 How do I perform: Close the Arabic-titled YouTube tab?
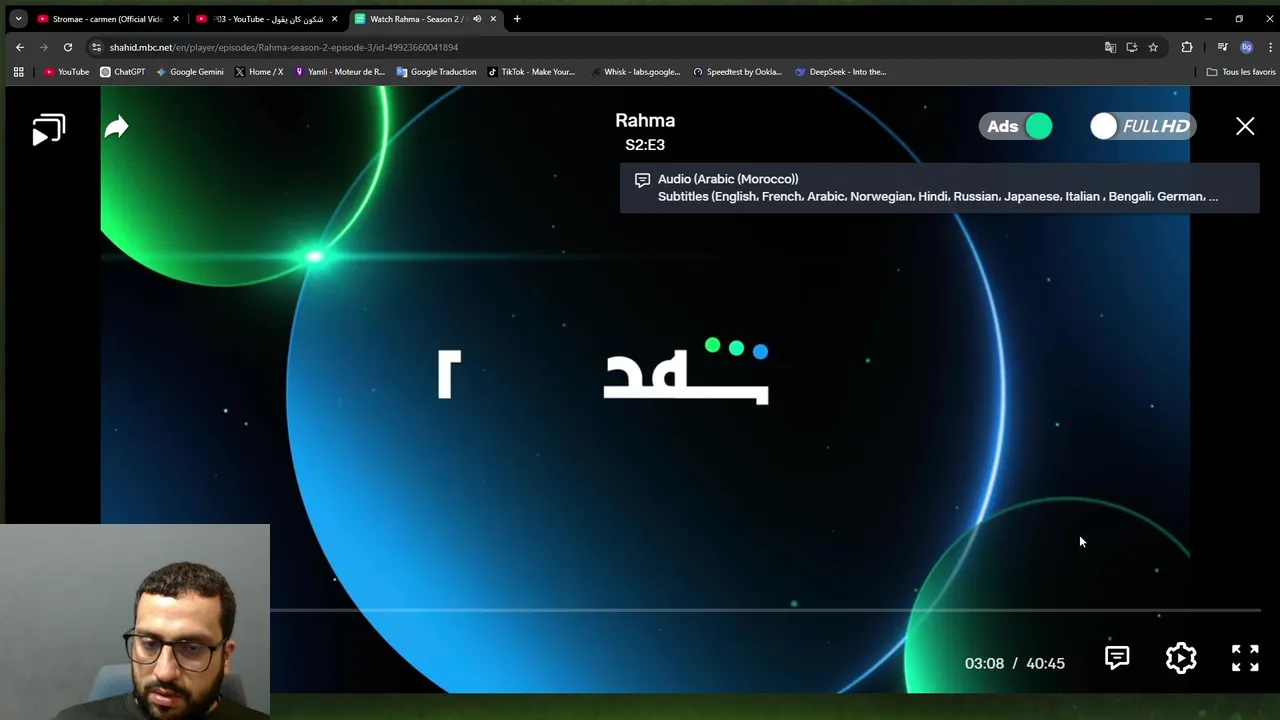click(334, 19)
